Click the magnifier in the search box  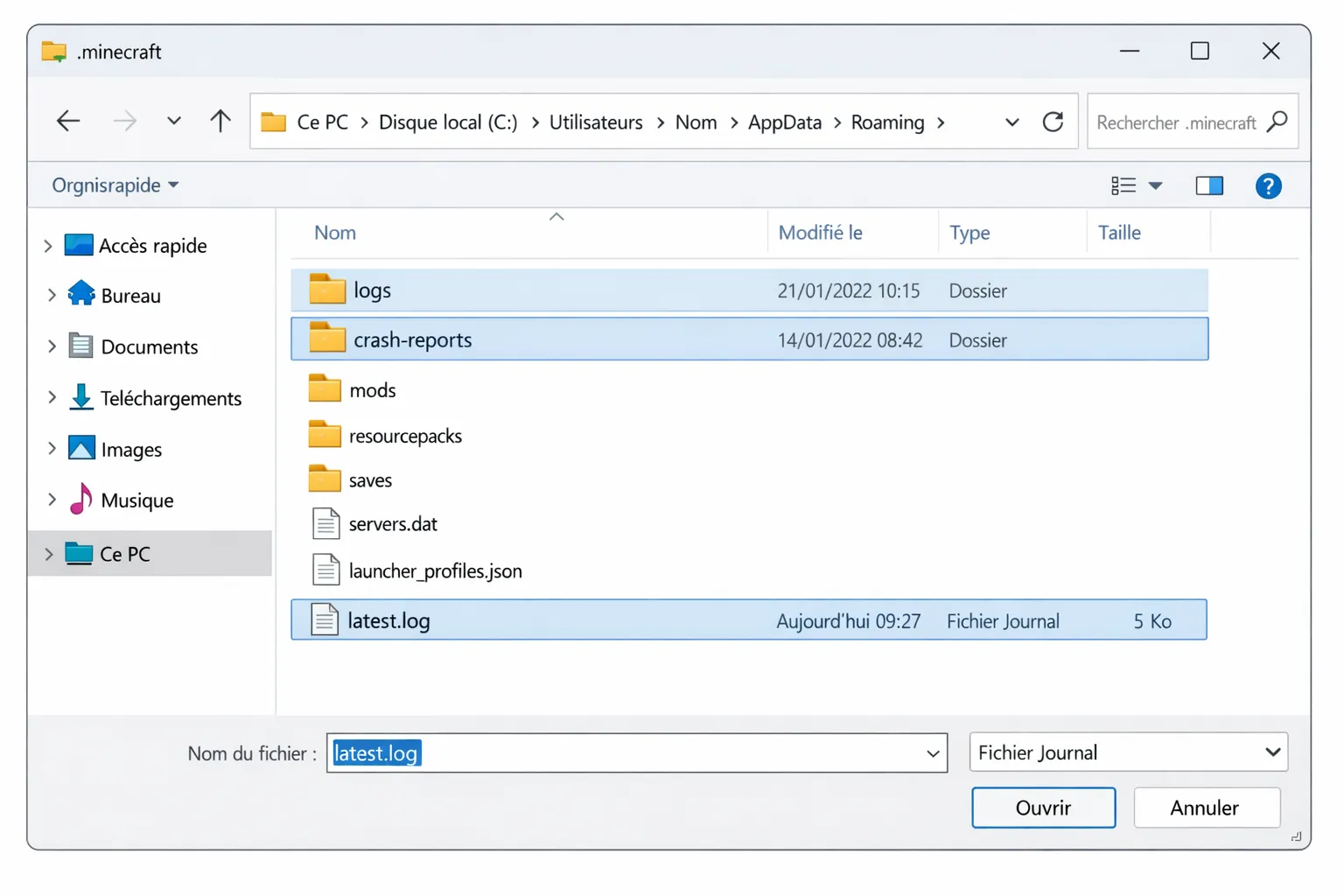coord(1278,122)
